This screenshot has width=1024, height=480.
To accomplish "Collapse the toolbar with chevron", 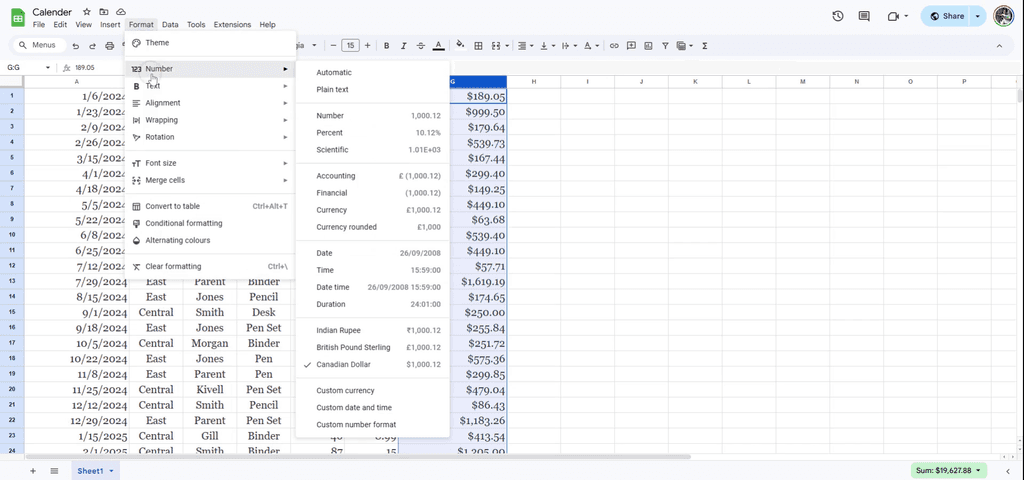I will coord(999,46).
